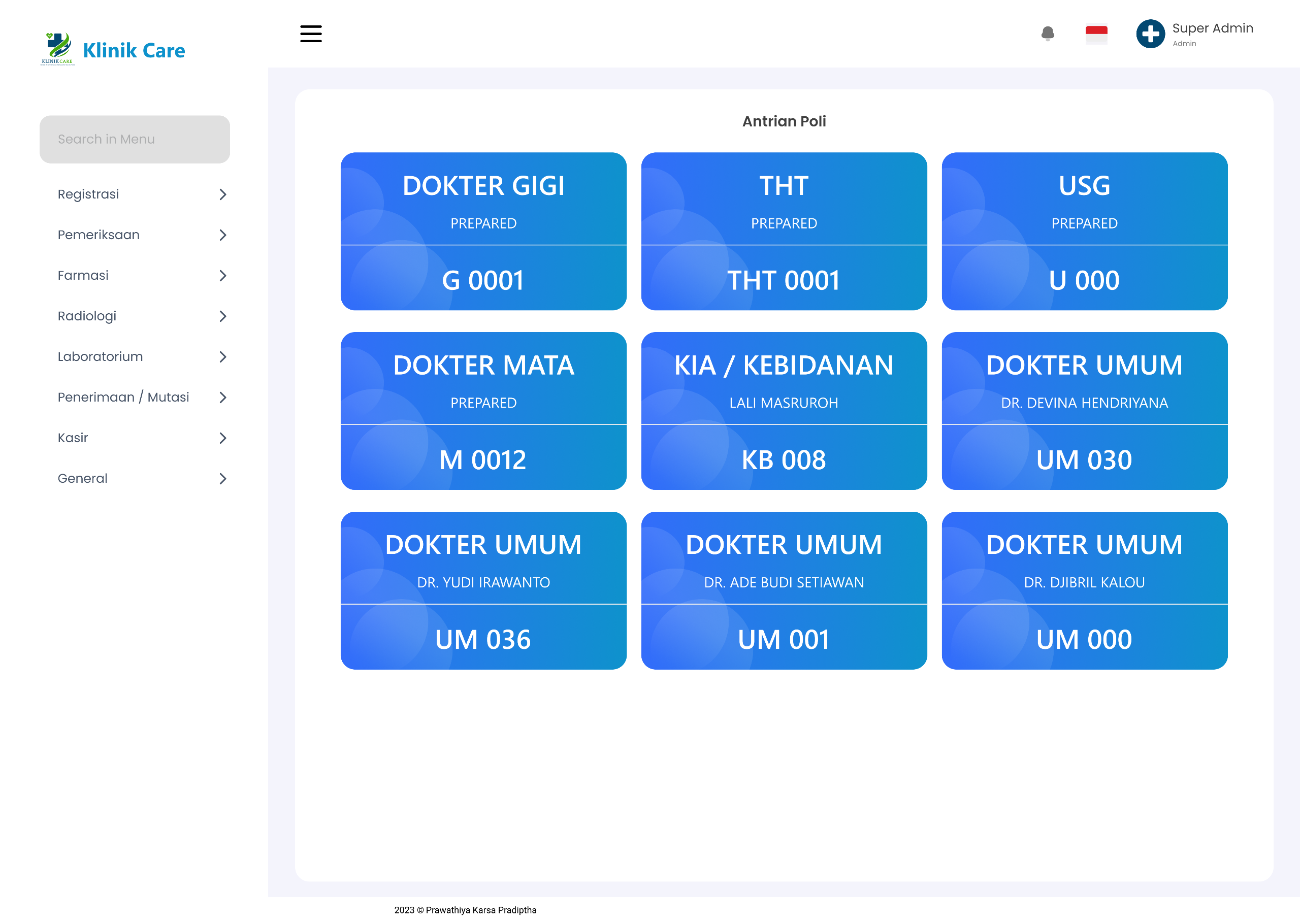Screen dimensions: 1300x924
Task: Expand the Farmasi chevron arrow
Action: (222, 276)
